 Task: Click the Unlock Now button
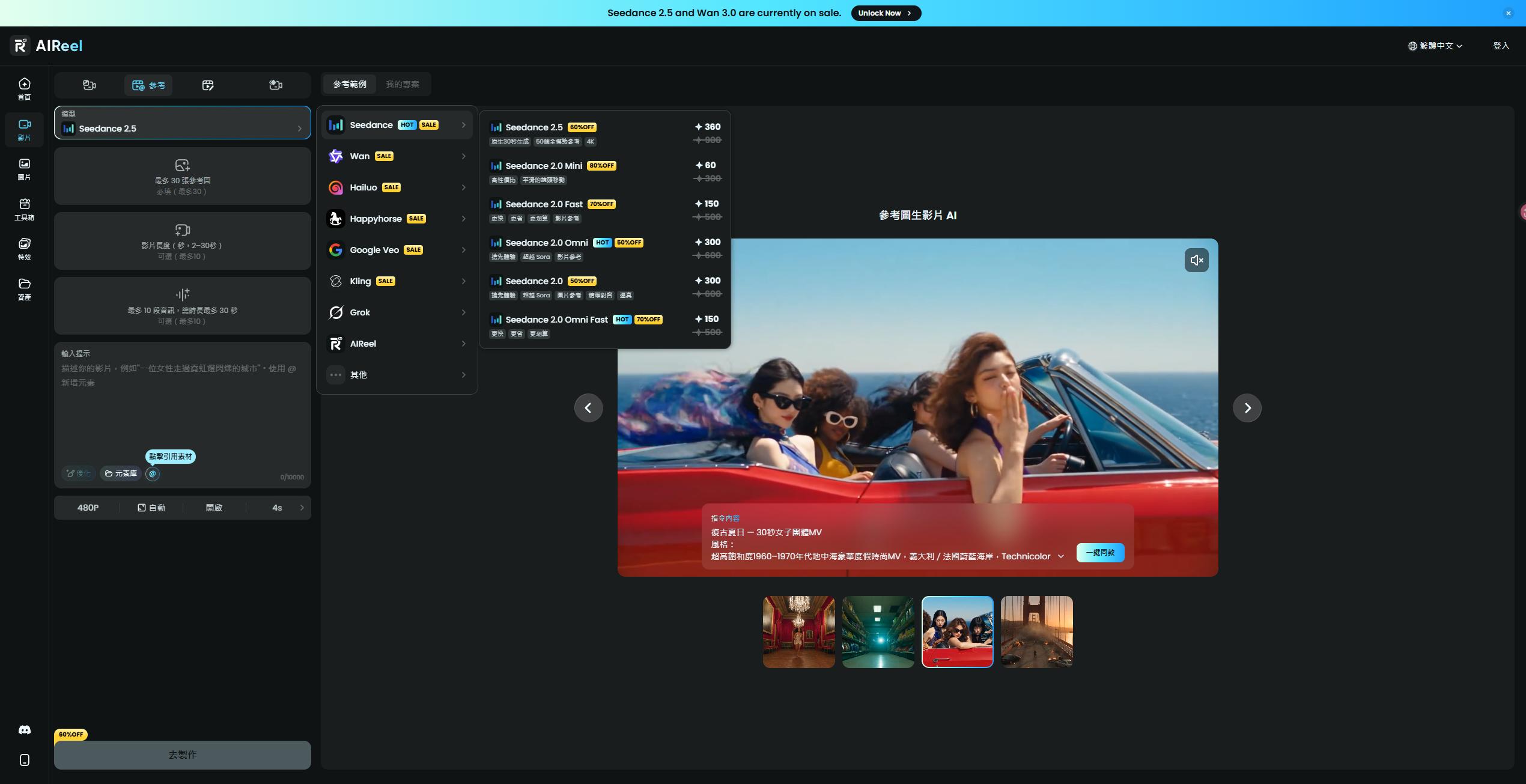[x=886, y=13]
